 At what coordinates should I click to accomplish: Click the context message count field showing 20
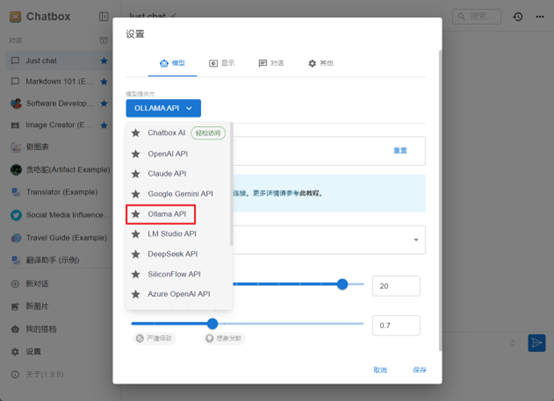click(x=396, y=286)
